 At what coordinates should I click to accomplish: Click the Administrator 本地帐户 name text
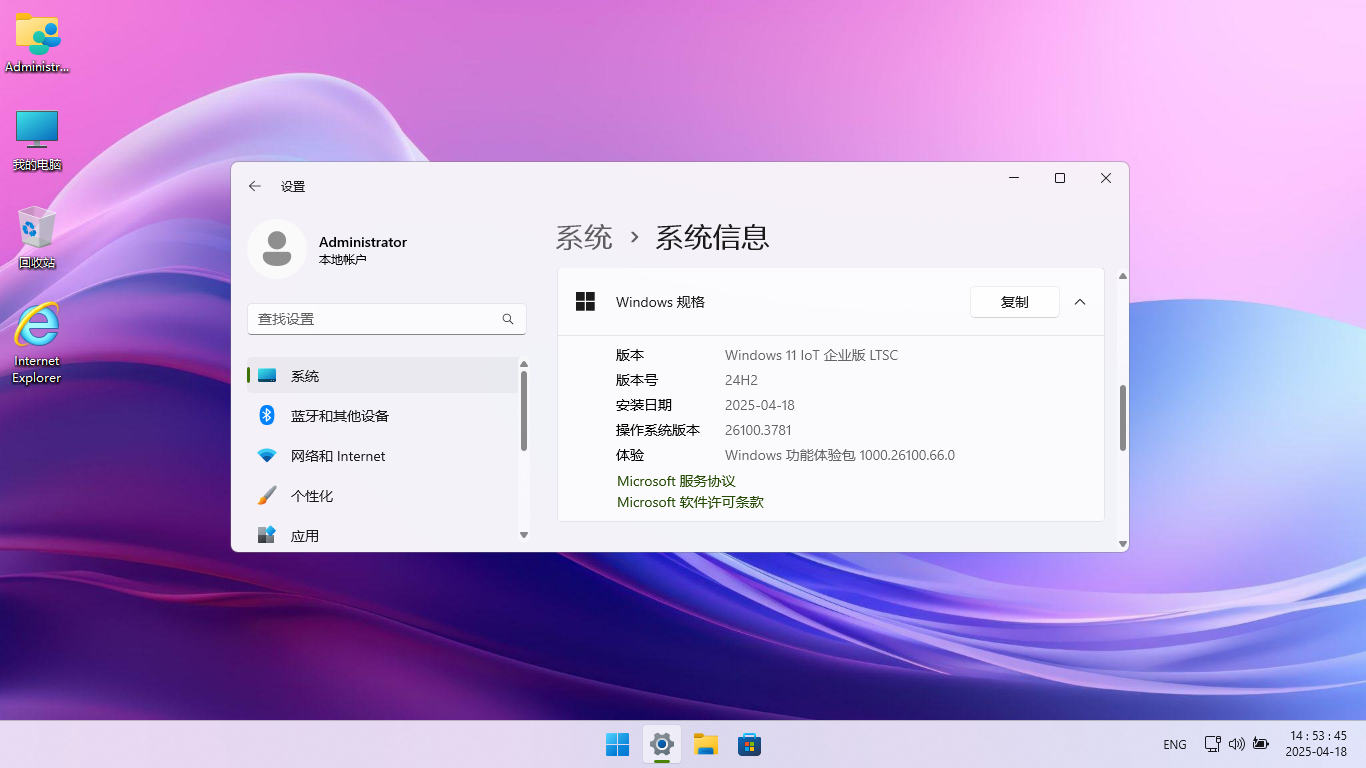tap(363, 250)
